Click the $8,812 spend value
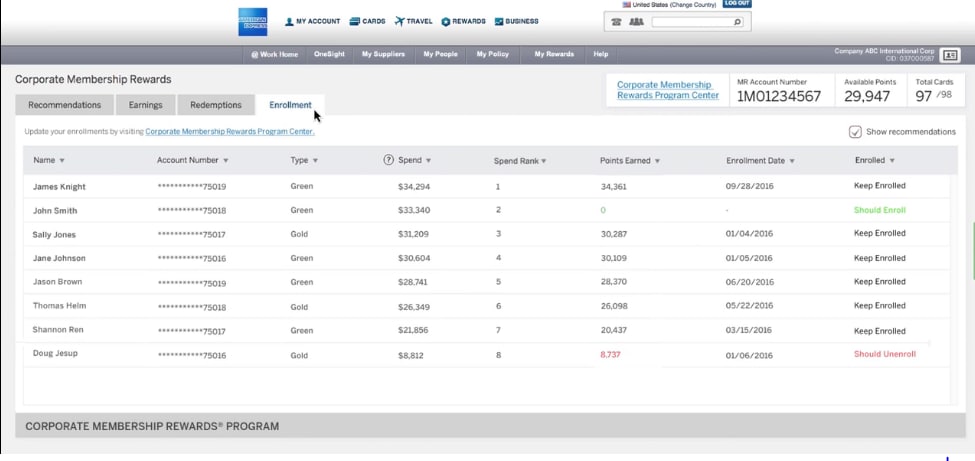Screen dimensions: 975x461 tap(410, 356)
